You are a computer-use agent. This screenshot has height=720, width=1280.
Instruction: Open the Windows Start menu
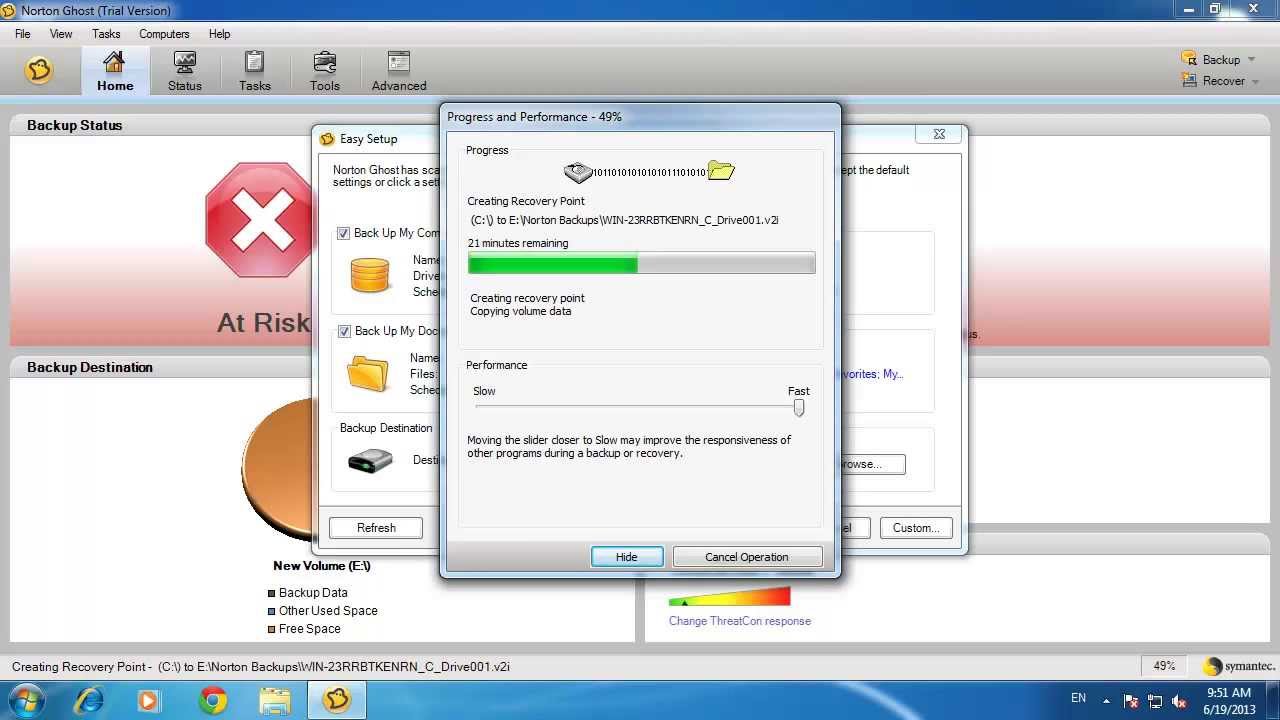click(x=25, y=700)
